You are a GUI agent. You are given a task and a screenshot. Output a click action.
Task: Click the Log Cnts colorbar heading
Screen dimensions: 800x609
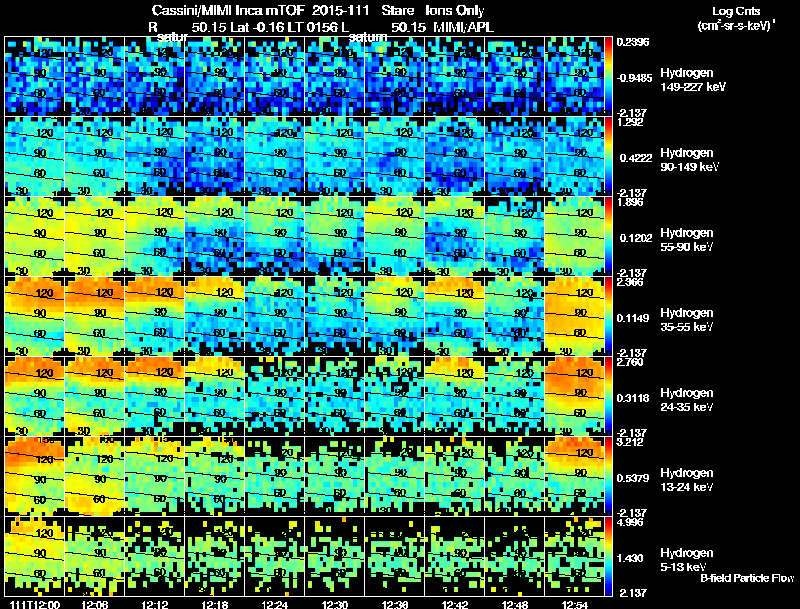tap(736, 11)
